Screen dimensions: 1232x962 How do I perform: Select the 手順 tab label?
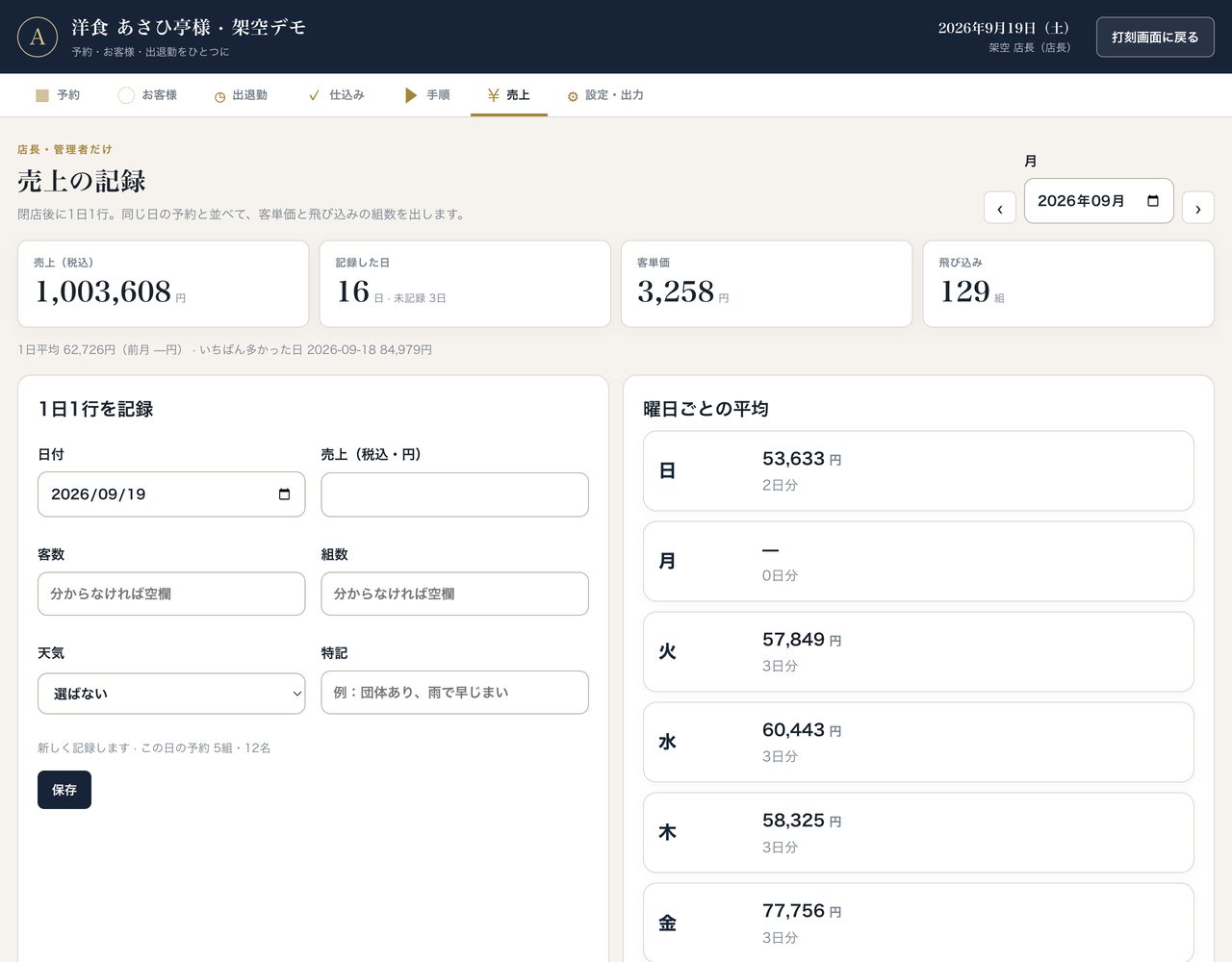coord(438,95)
